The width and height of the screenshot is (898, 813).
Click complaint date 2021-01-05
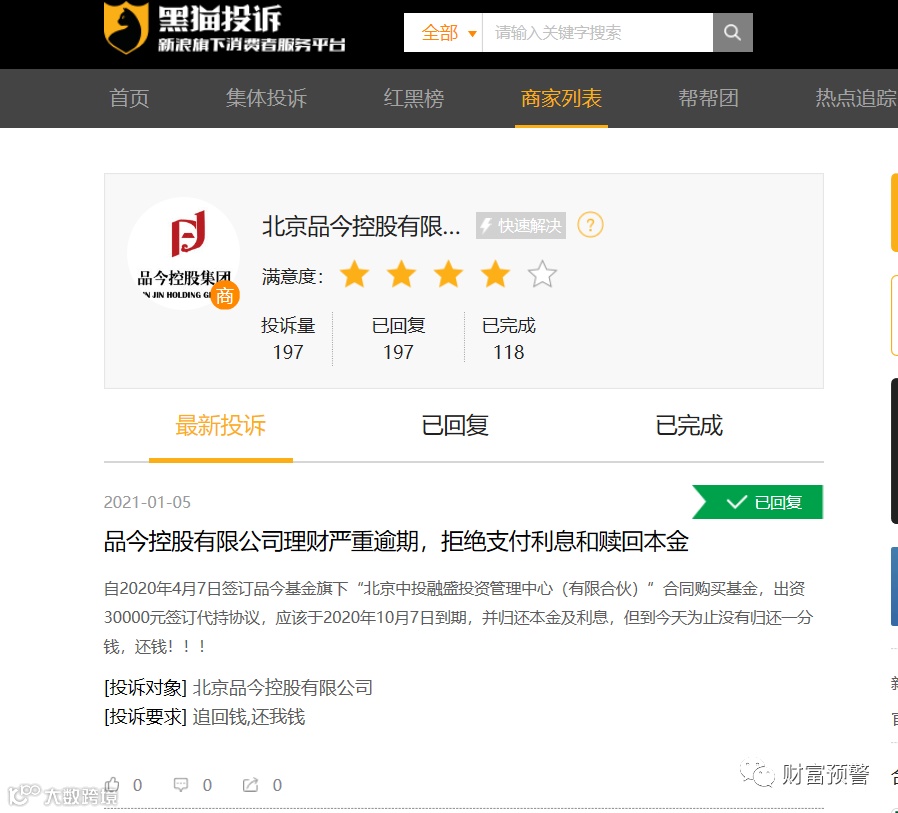pos(147,502)
